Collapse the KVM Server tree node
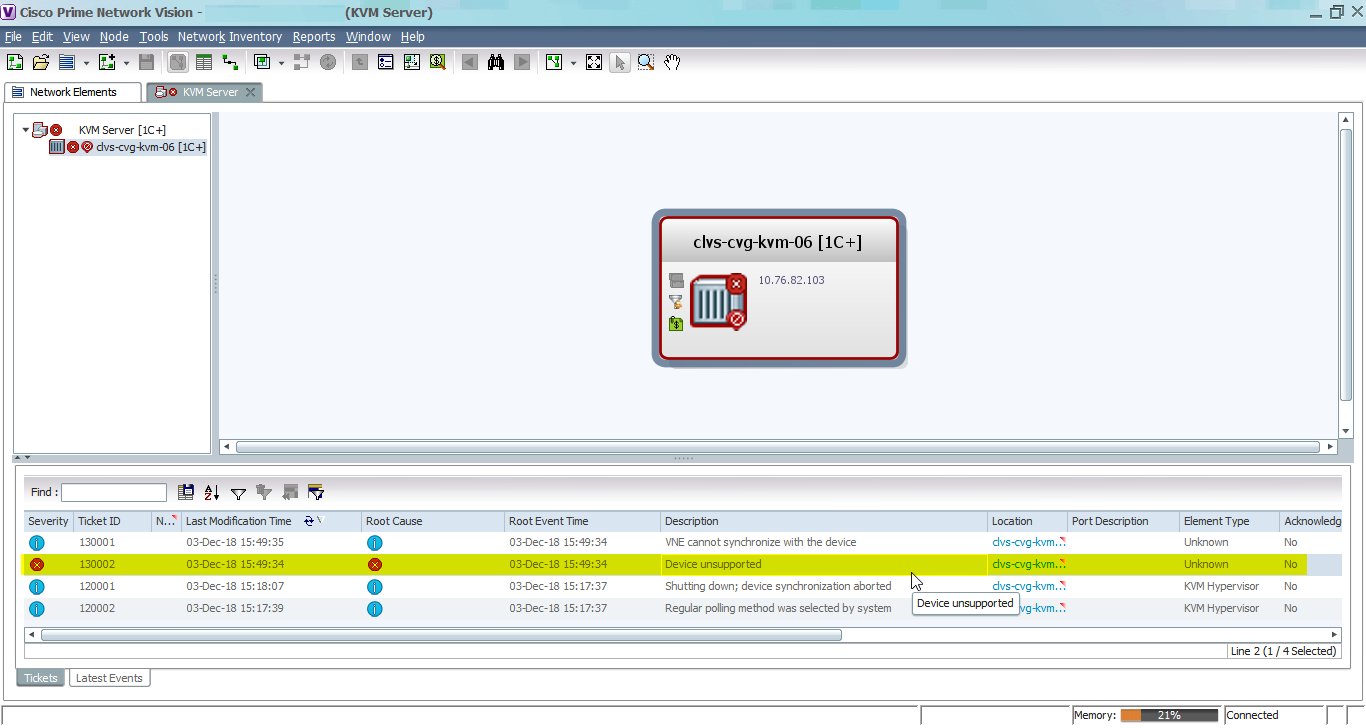 click(27, 129)
